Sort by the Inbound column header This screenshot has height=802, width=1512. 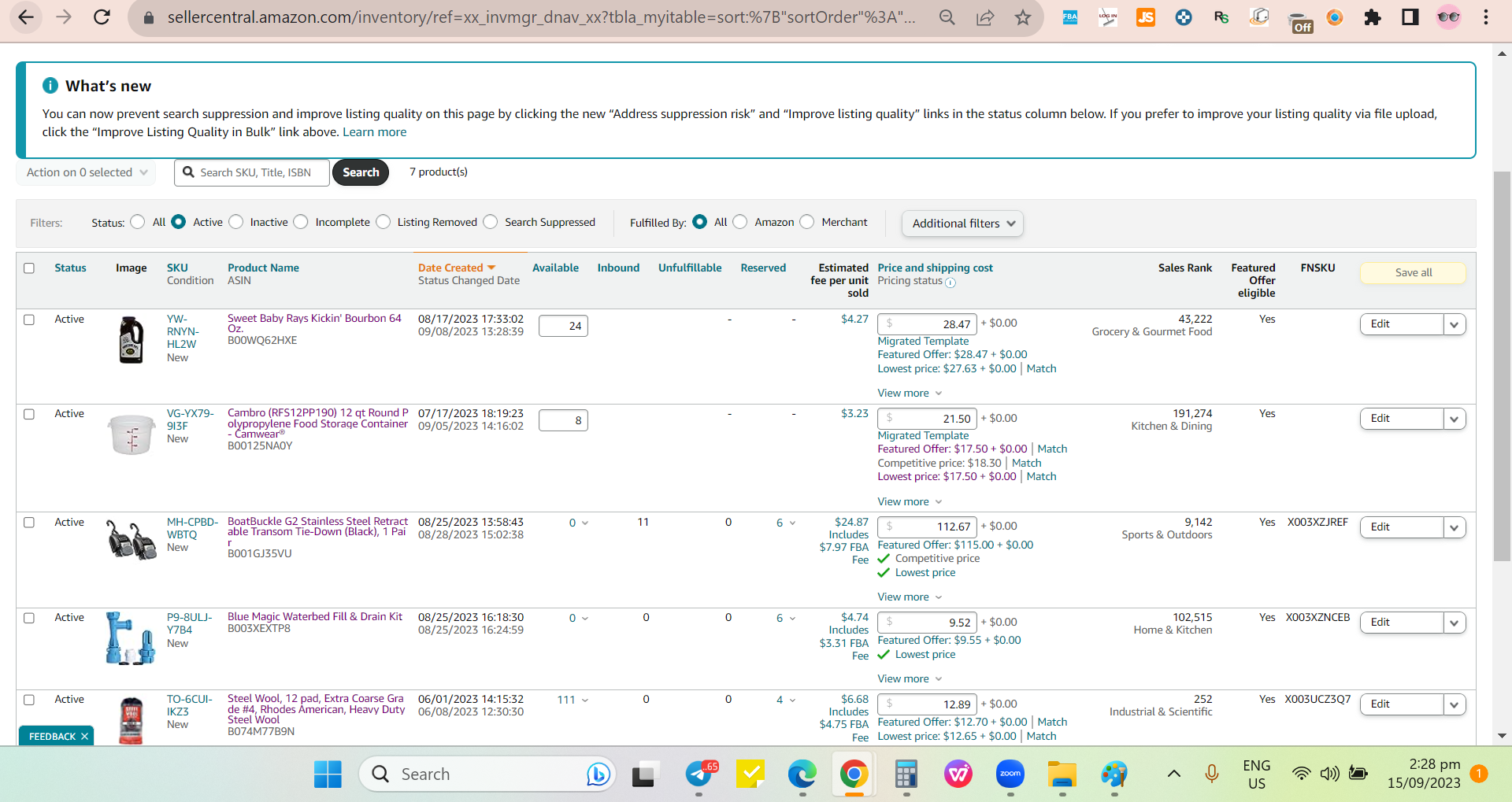coord(618,268)
